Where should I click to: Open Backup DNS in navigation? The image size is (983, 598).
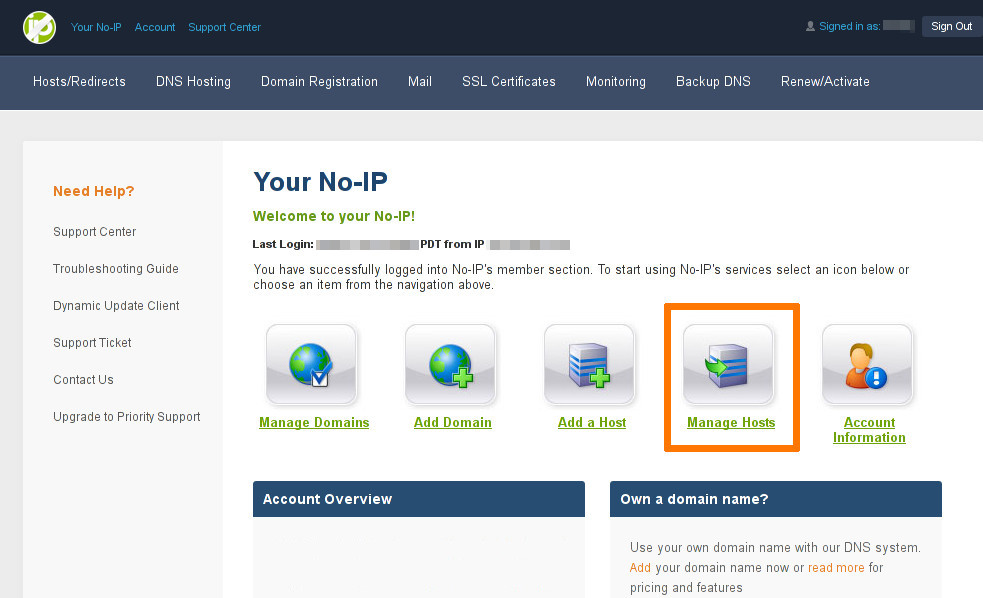click(x=713, y=81)
